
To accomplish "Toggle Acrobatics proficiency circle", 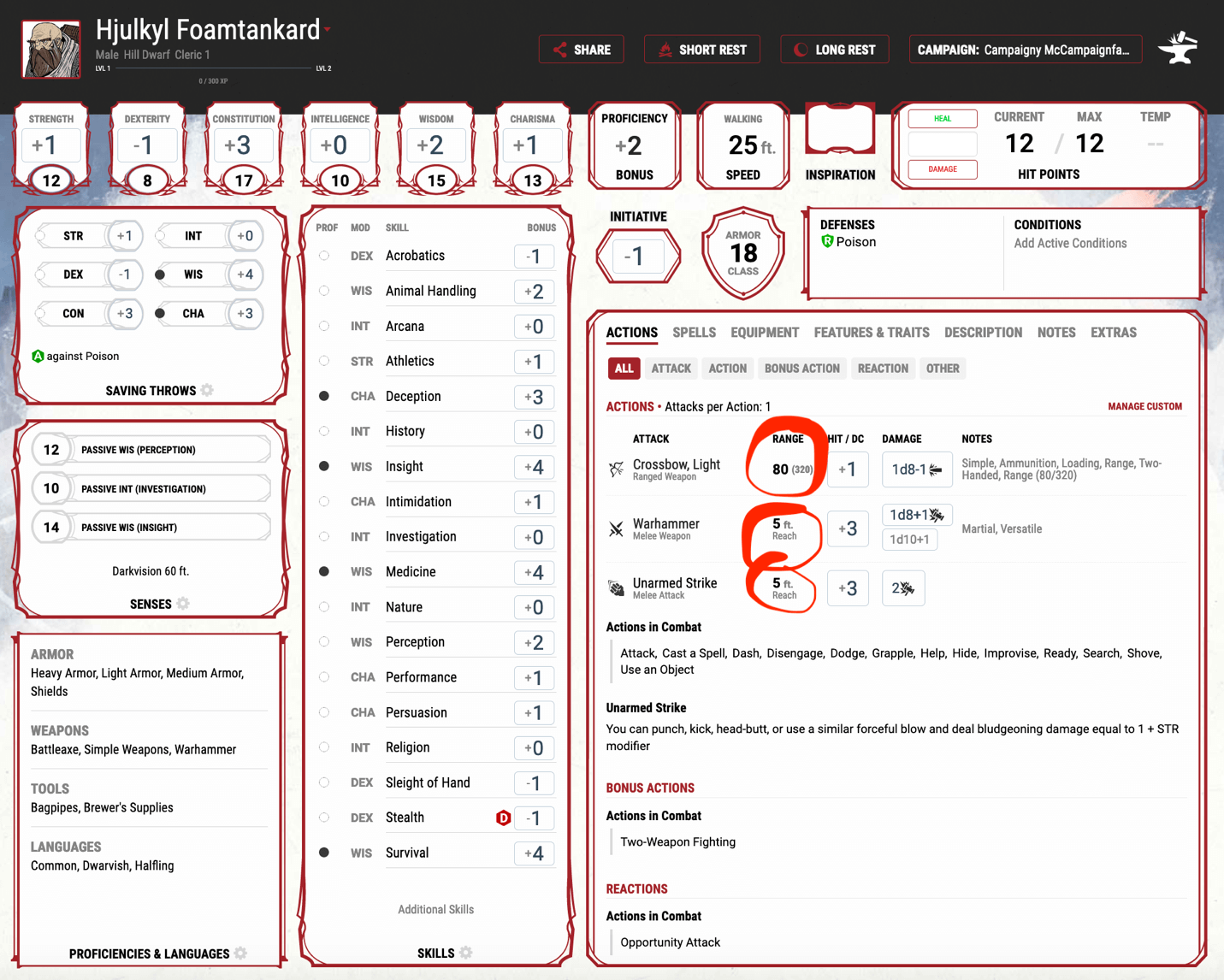I will pos(324,256).
